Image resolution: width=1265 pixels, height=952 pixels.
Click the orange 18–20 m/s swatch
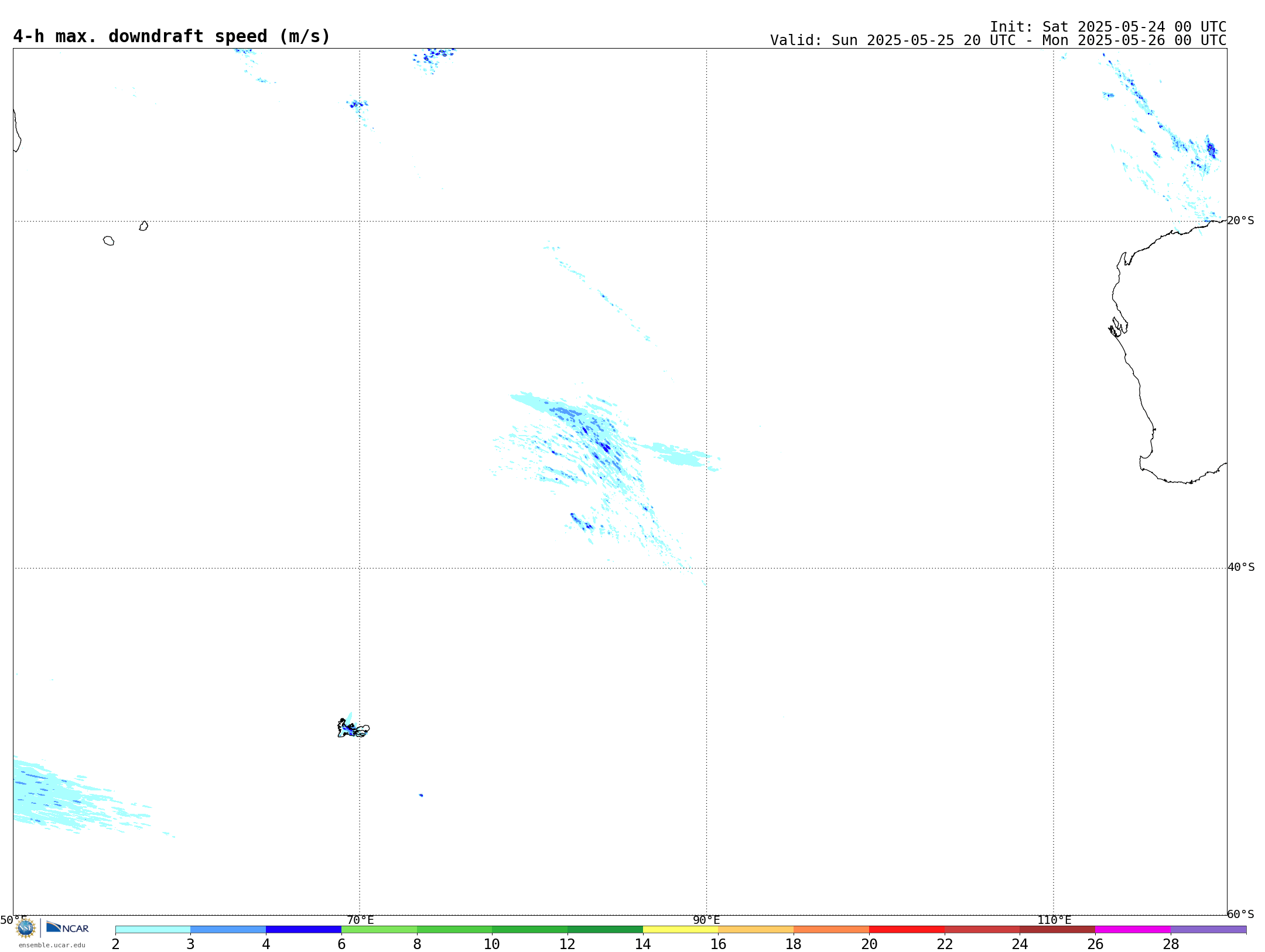[831, 930]
